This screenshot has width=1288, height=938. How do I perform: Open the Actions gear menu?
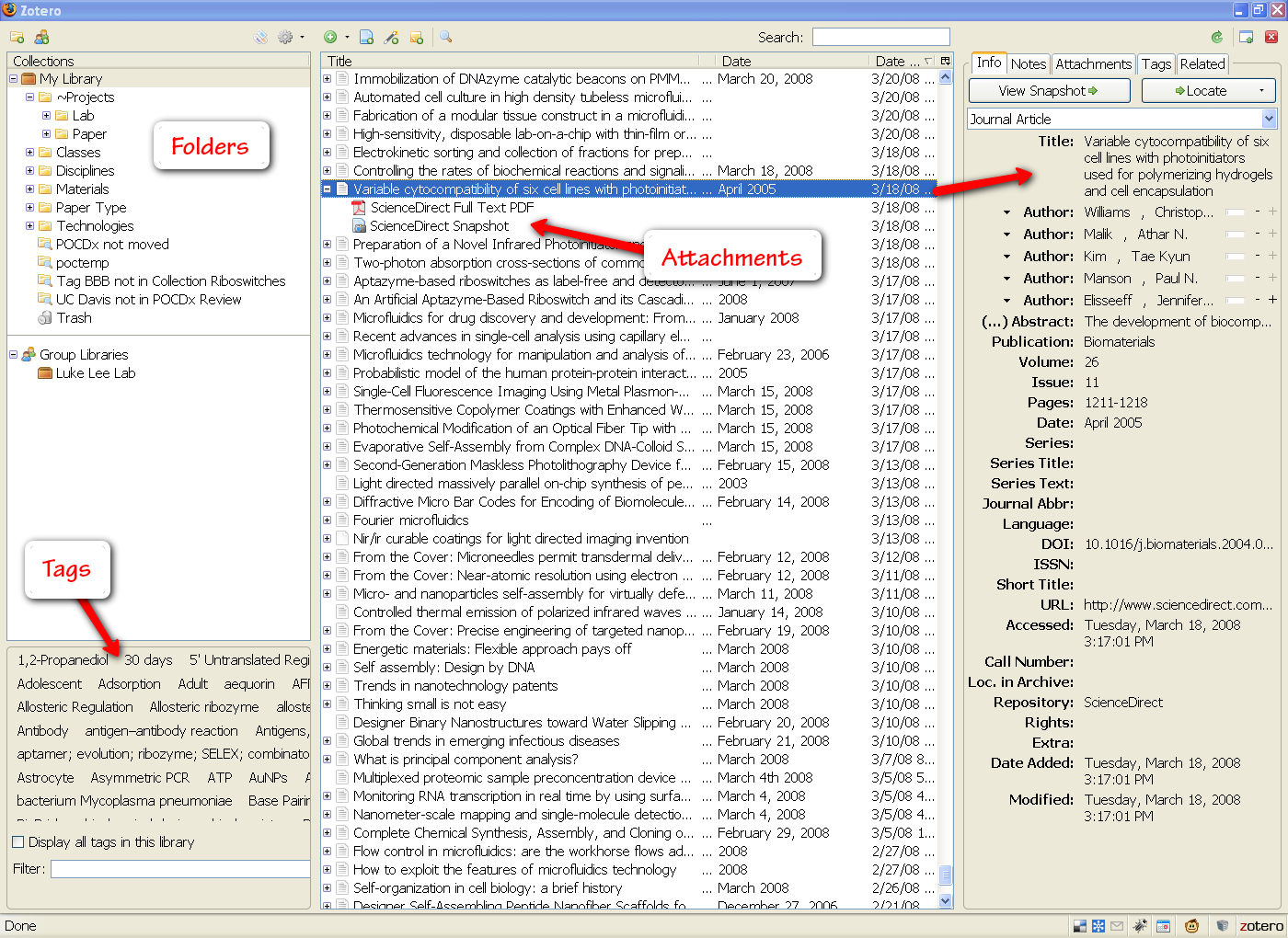290,38
